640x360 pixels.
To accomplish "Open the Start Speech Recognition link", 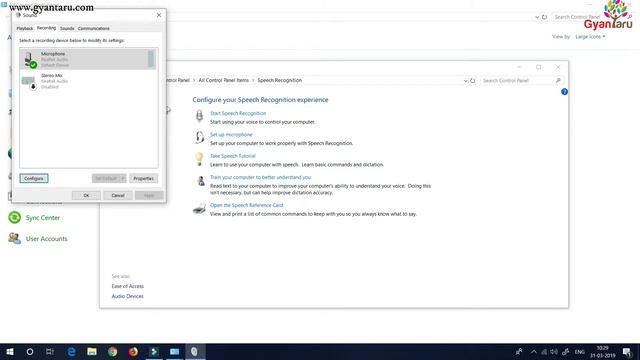I will [x=238, y=113].
